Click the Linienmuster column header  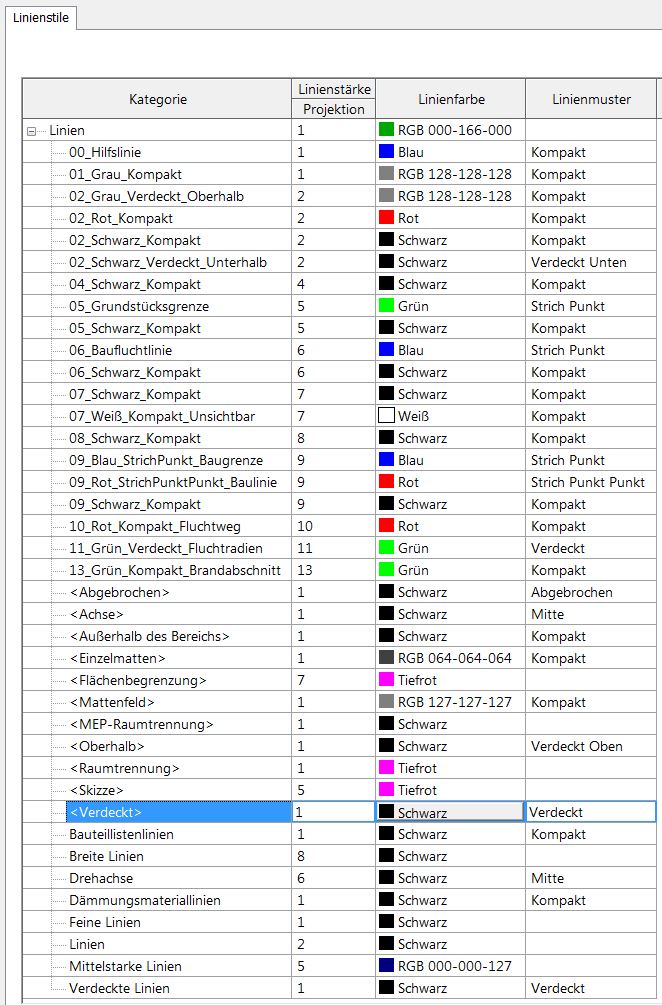[590, 99]
